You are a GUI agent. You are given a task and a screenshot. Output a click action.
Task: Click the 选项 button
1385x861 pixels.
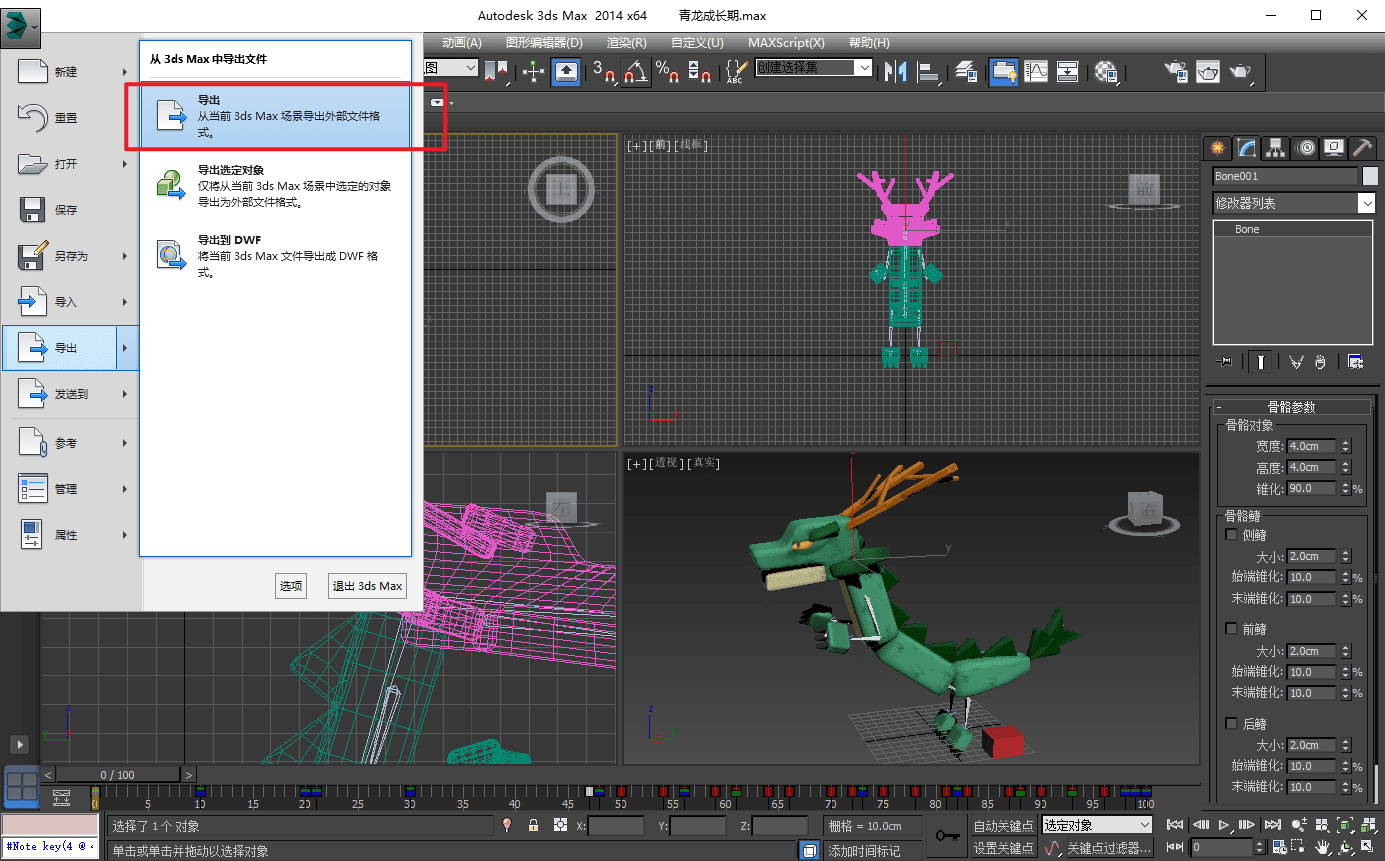(290, 586)
